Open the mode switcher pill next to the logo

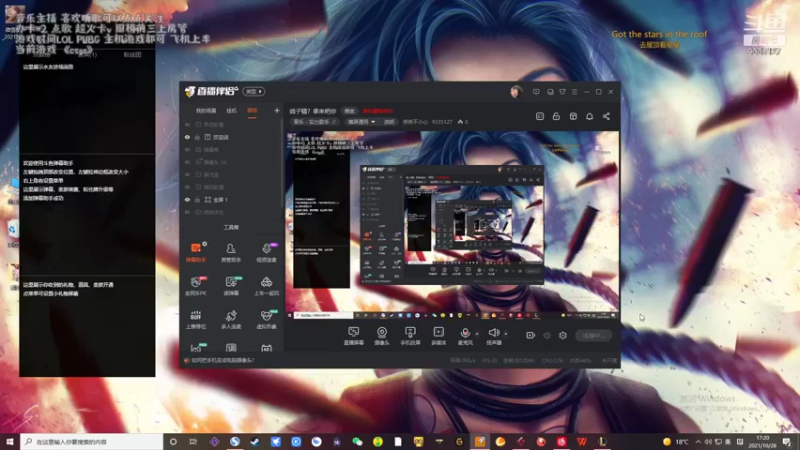(254, 91)
